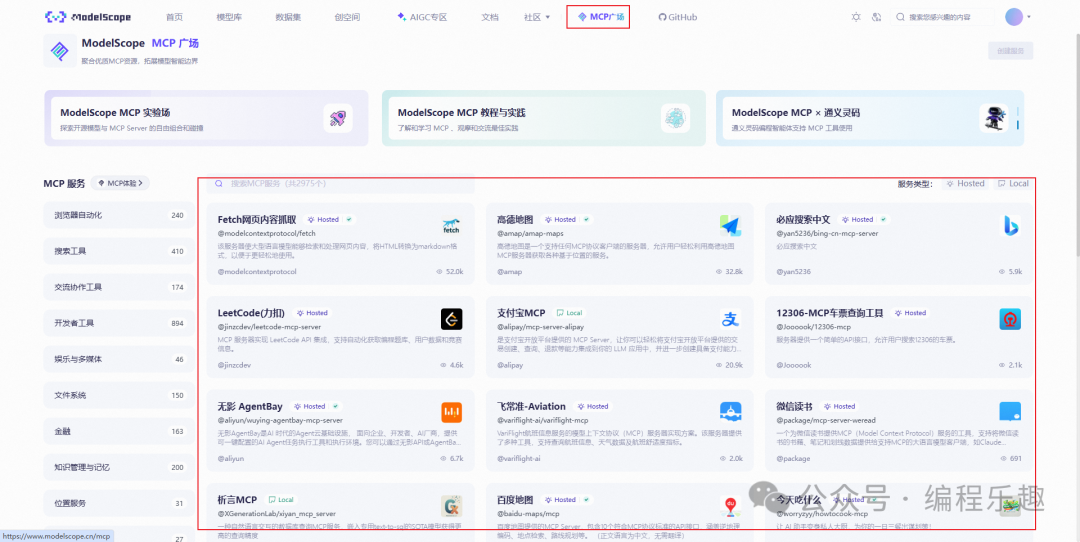This screenshot has width=1080, height=542.
Task: Open the 微信读书 blue logo
Action: [1010, 412]
